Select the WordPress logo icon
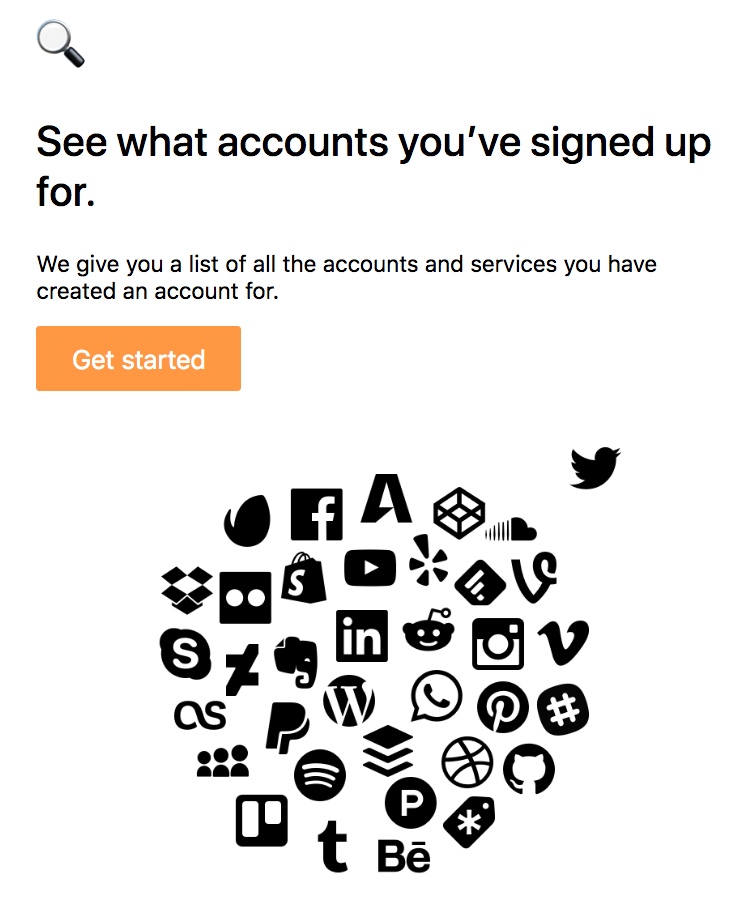The height and width of the screenshot is (908, 752). pyautogui.click(x=349, y=701)
